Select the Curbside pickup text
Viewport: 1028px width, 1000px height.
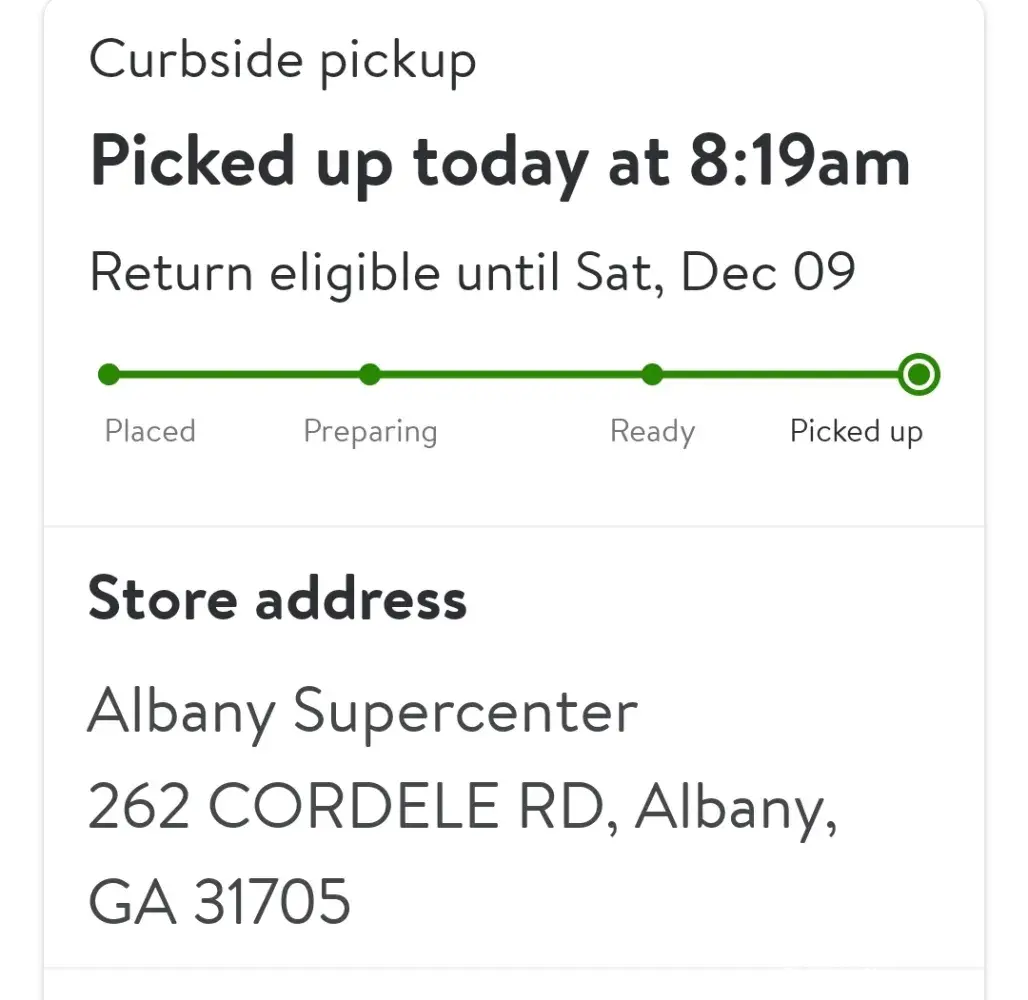pos(283,61)
